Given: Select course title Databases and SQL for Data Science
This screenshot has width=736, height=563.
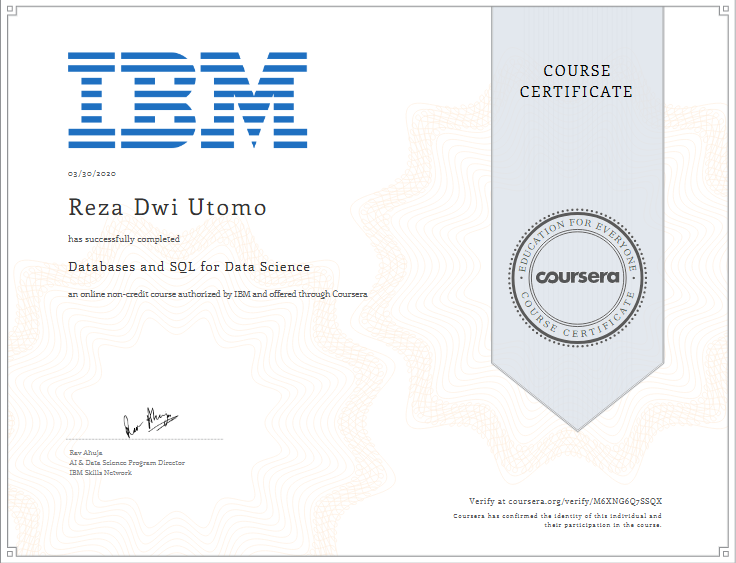Looking at the screenshot, I should click(x=189, y=267).
